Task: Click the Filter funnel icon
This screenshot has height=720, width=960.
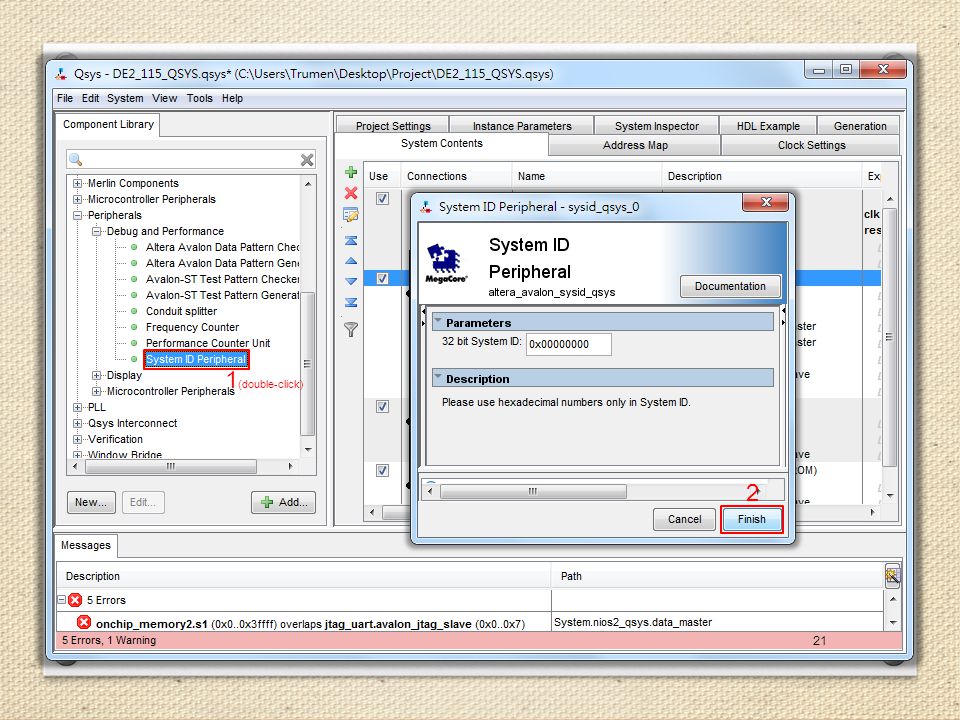Action: (351, 329)
